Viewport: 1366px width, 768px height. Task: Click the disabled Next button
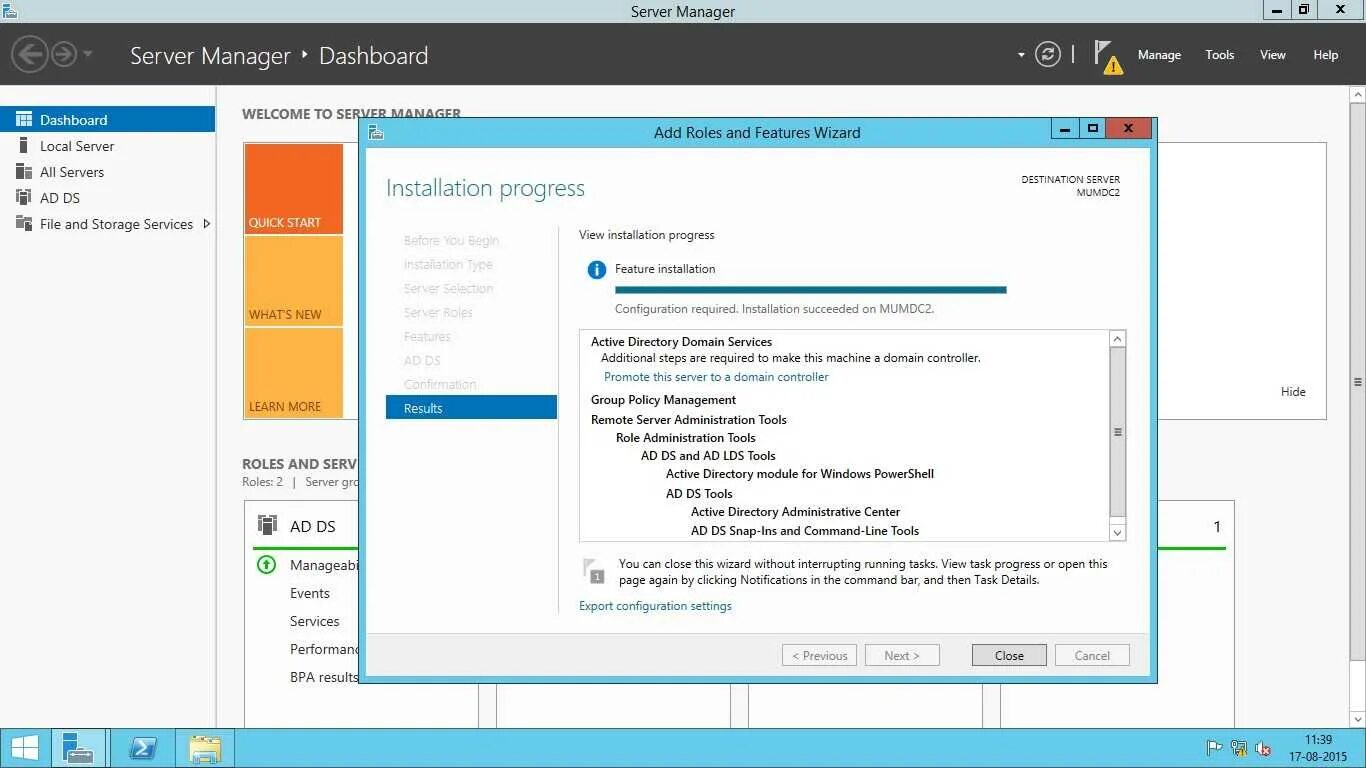point(902,655)
